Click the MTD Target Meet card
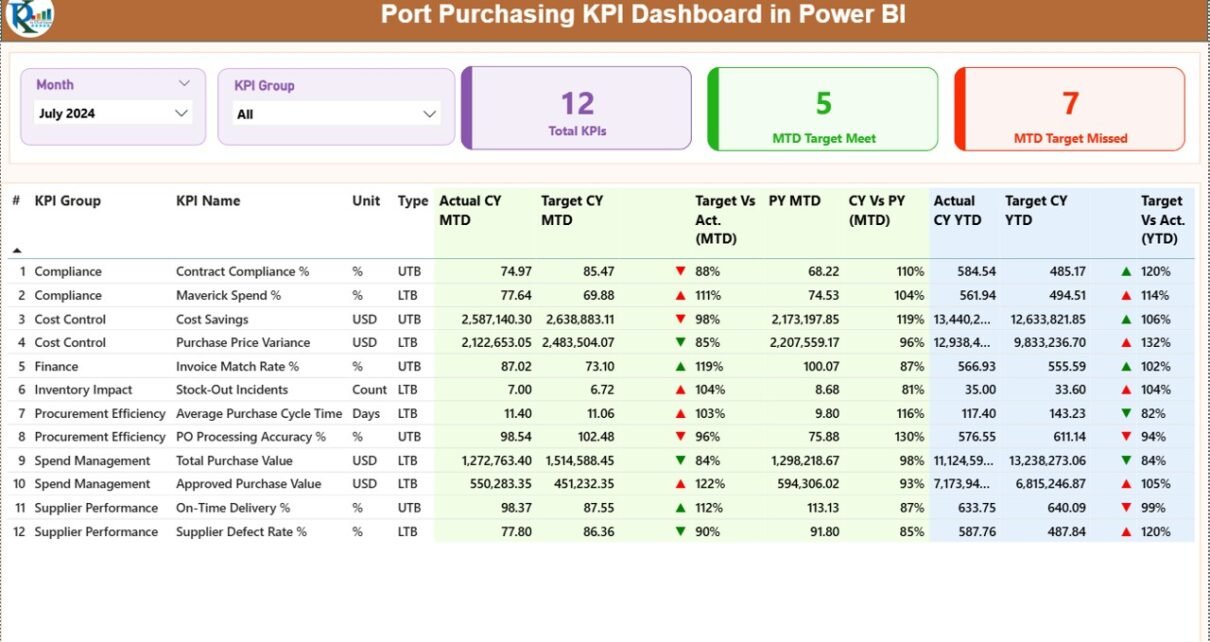 [x=823, y=109]
